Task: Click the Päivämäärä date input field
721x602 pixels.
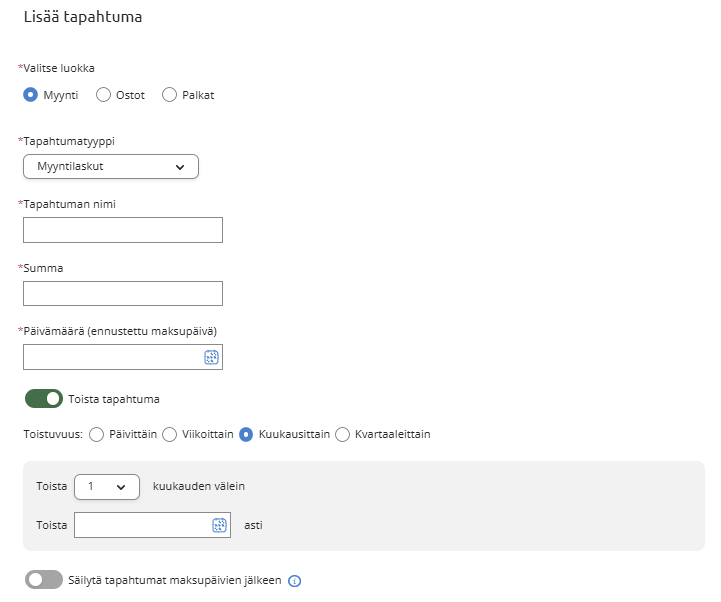Action: (x=112, y=357)
